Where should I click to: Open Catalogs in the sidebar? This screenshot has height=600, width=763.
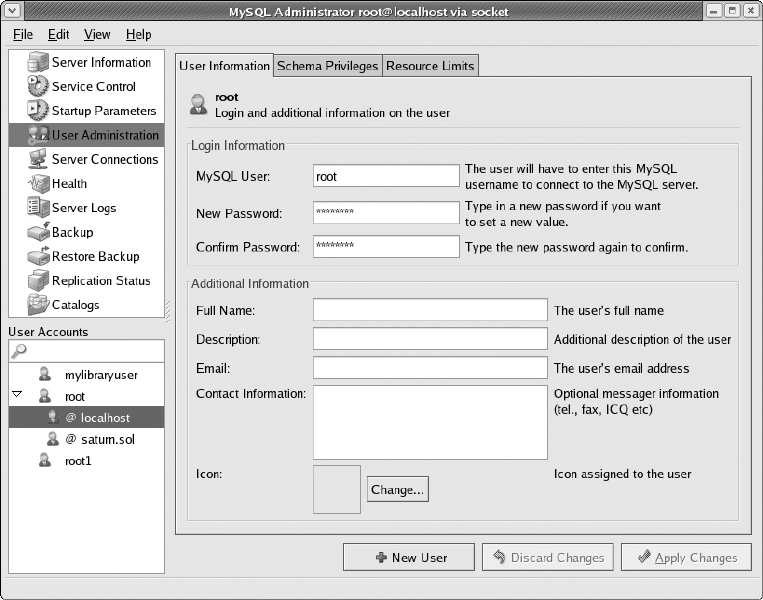[x=75, y=305]
